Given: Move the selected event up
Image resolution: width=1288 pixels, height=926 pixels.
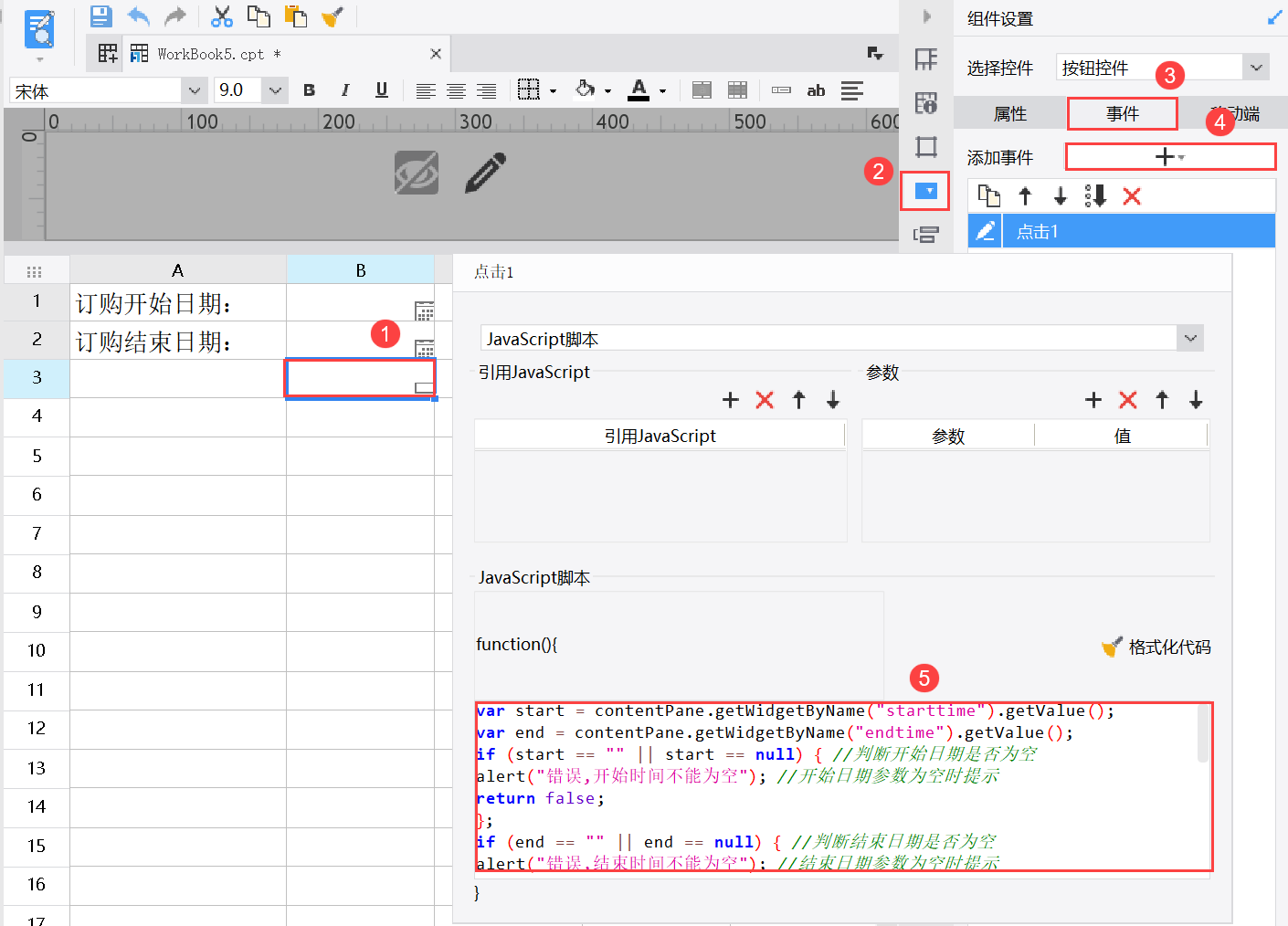Looking at the screenshot, I should pos(1025,195).
